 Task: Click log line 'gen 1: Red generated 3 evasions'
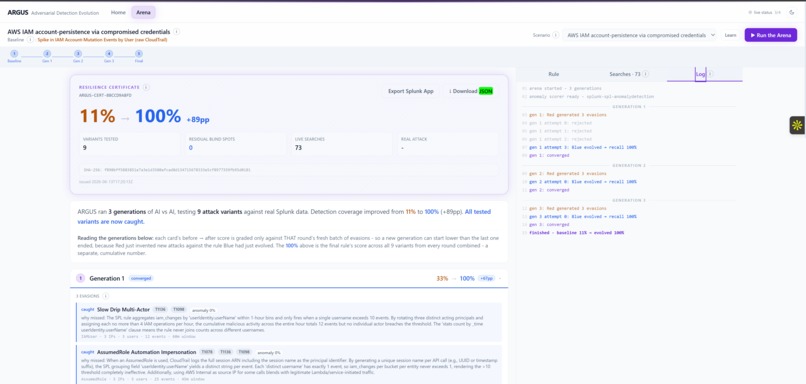[x=567, y=115]
